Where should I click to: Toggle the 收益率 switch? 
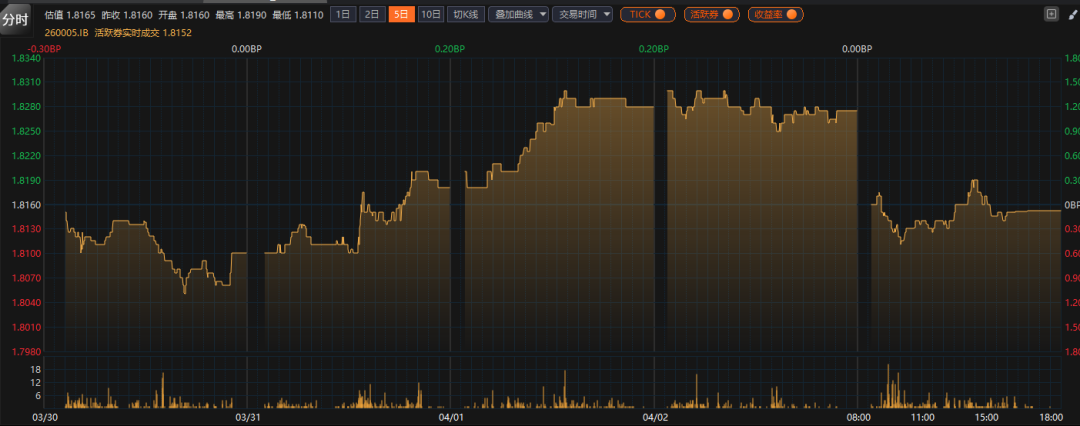pos(776,14)
